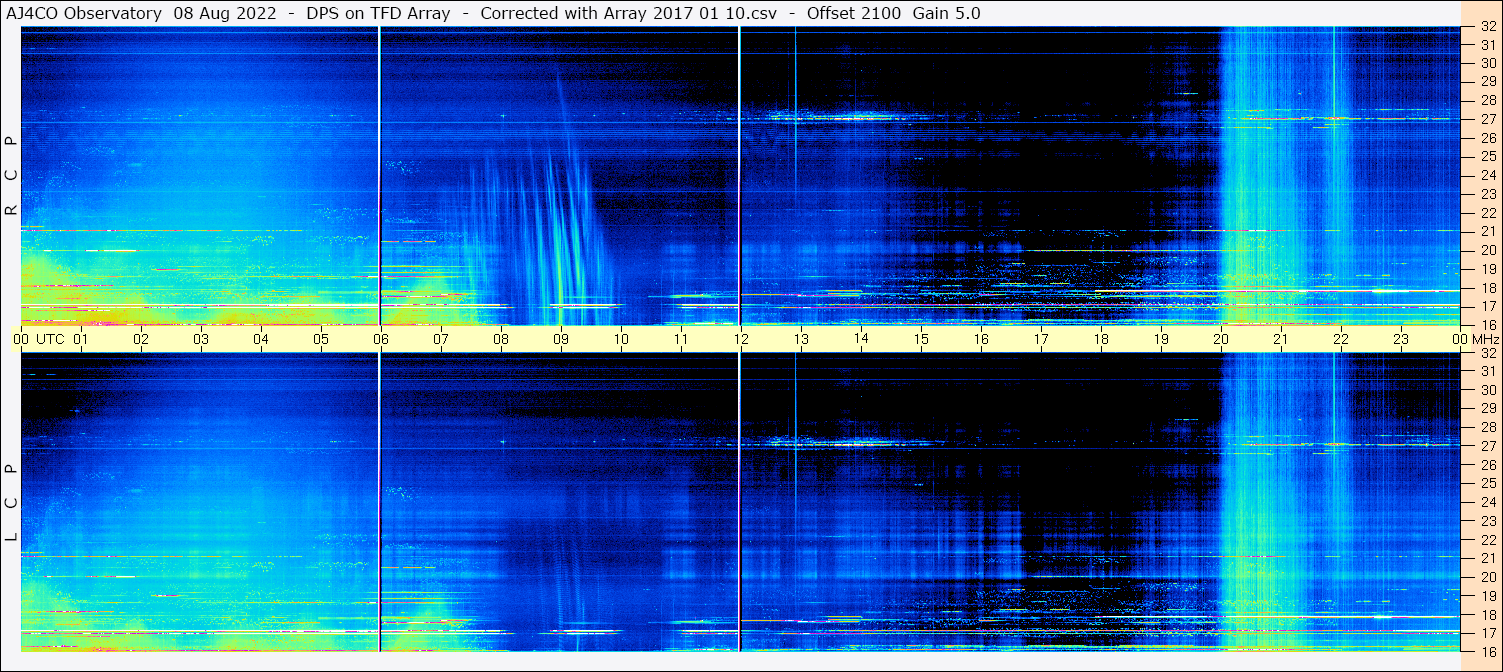Click the 27 MHz label of the RCP panel
Screen dimensions: 1503x672
(x=1487, y=119)
